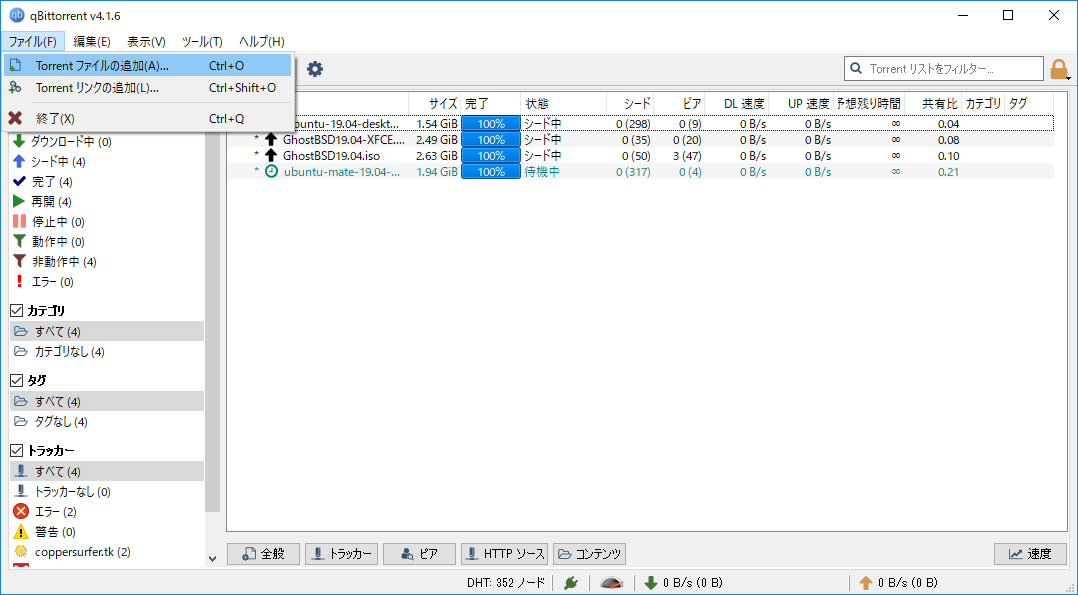The image size is (1078, 595).
Task: Click progress bar of ubuntu-mate torrent
Action: [491, 171]
